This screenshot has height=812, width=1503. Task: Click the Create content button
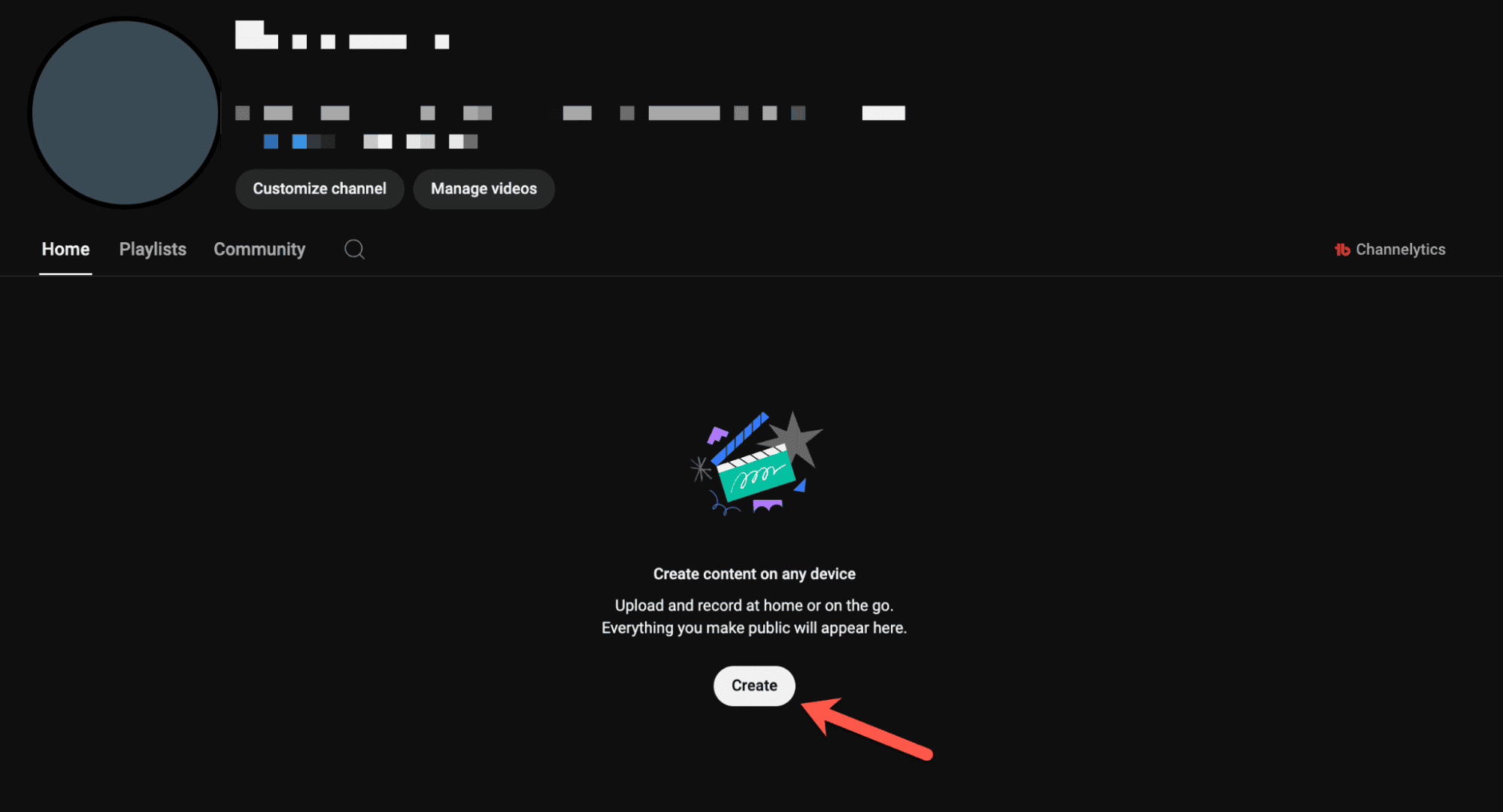(x=754, y=685)
